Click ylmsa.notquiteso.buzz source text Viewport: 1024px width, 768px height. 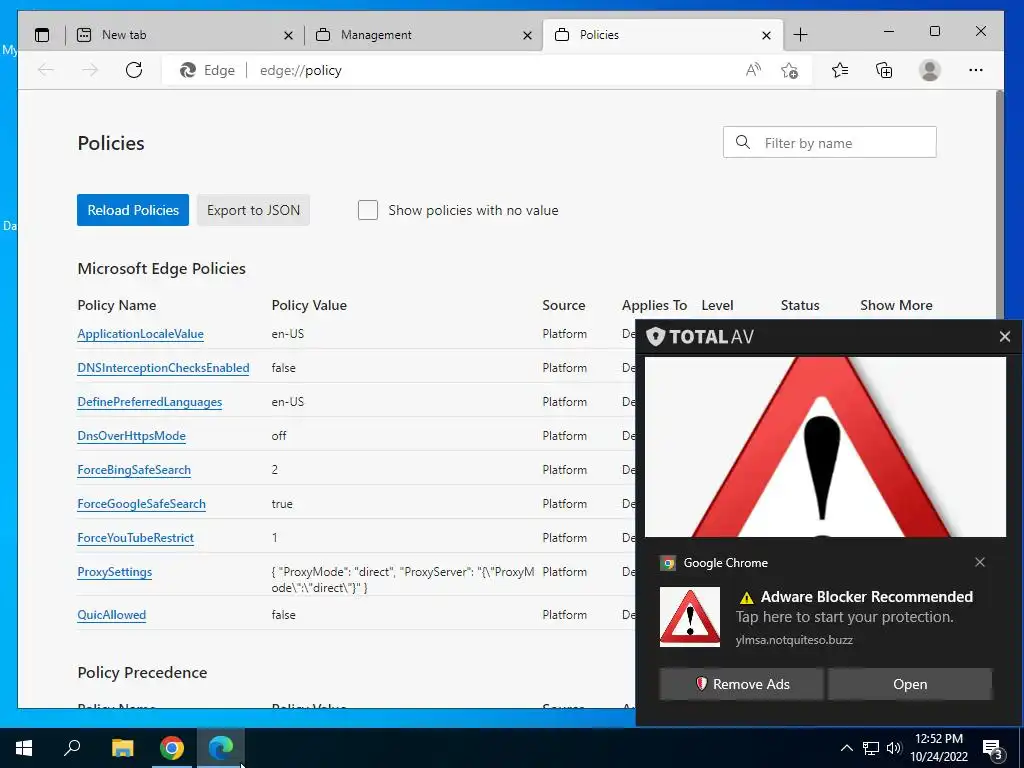(x=794, y=640)
